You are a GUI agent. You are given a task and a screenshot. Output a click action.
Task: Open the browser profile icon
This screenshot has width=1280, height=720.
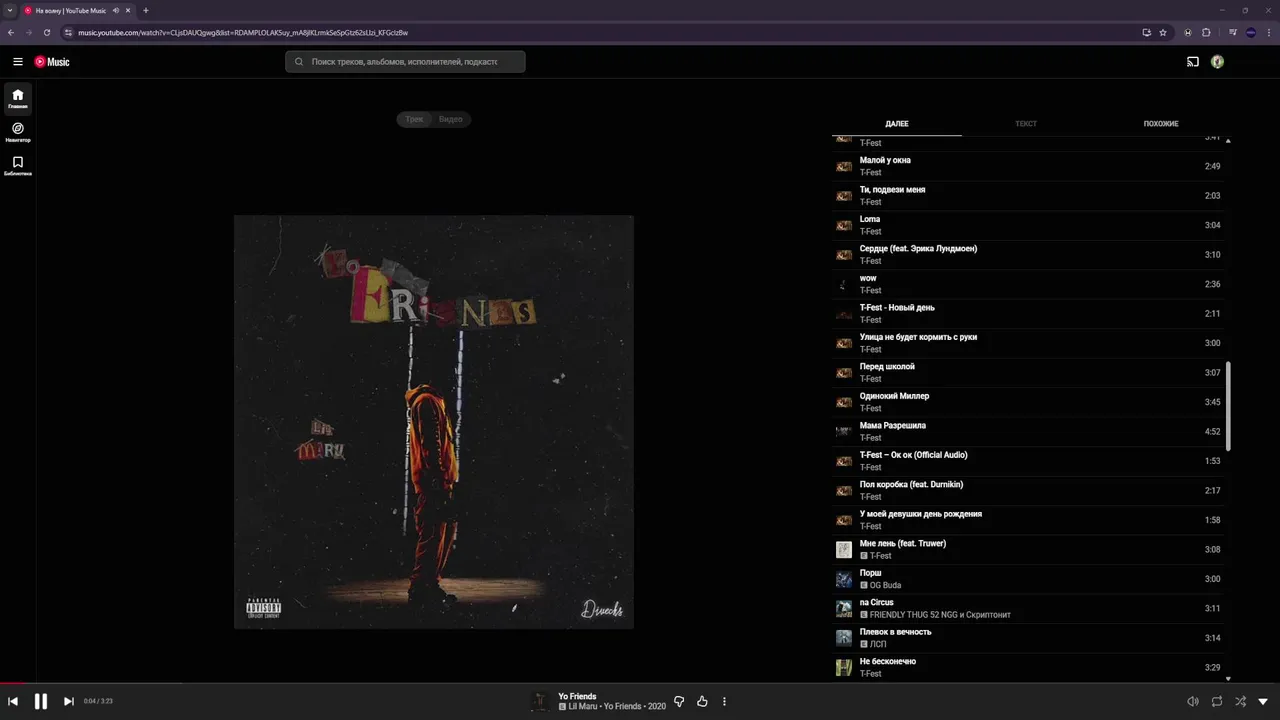coord(1250,32)
